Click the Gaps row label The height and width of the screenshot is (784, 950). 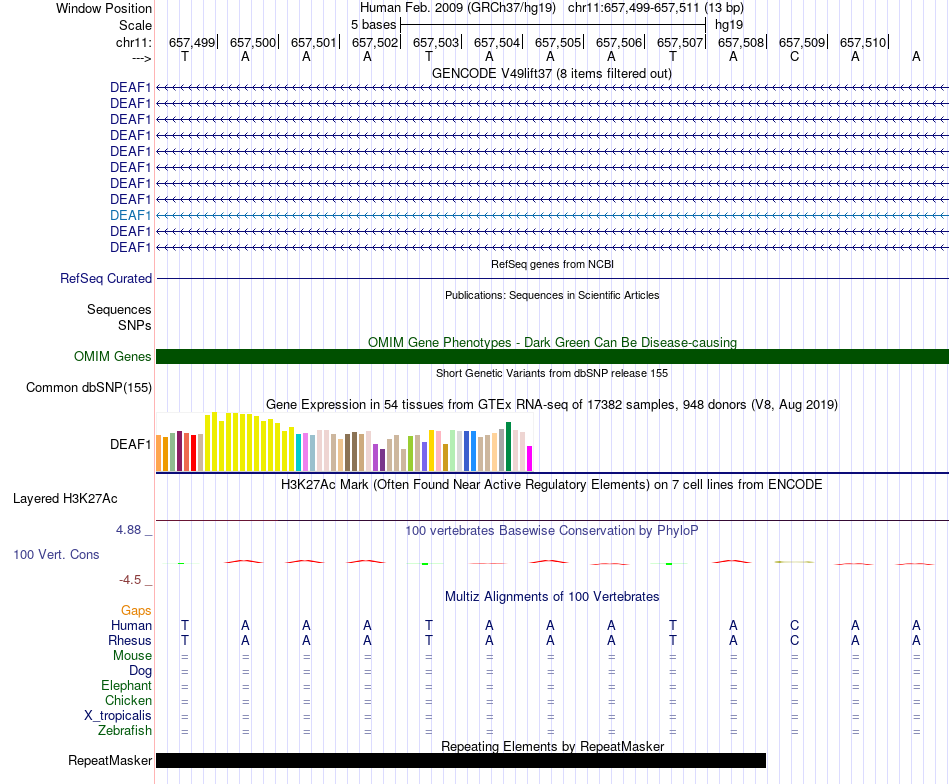(136, 611)
